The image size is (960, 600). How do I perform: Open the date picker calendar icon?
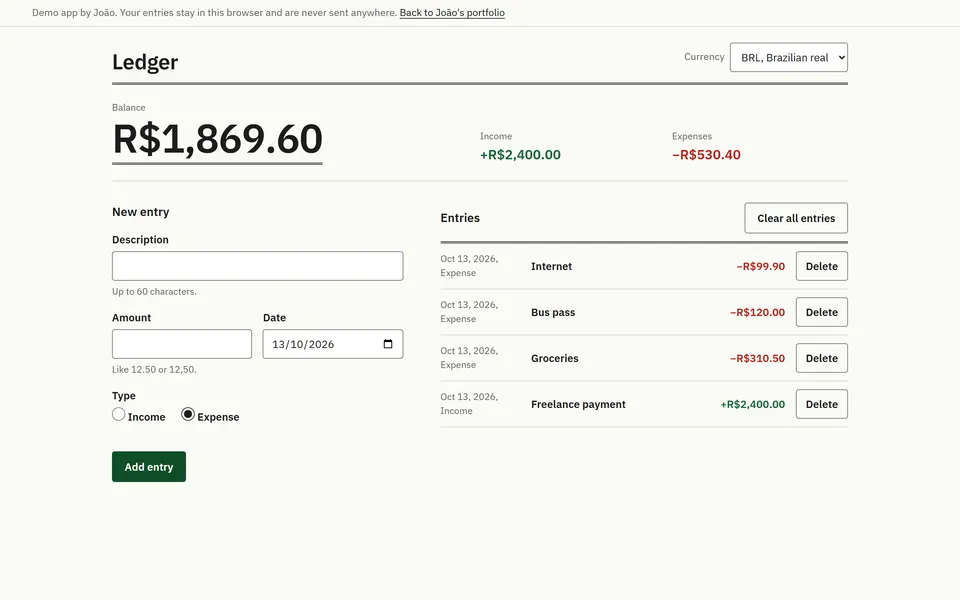click(x=388, y=344)
